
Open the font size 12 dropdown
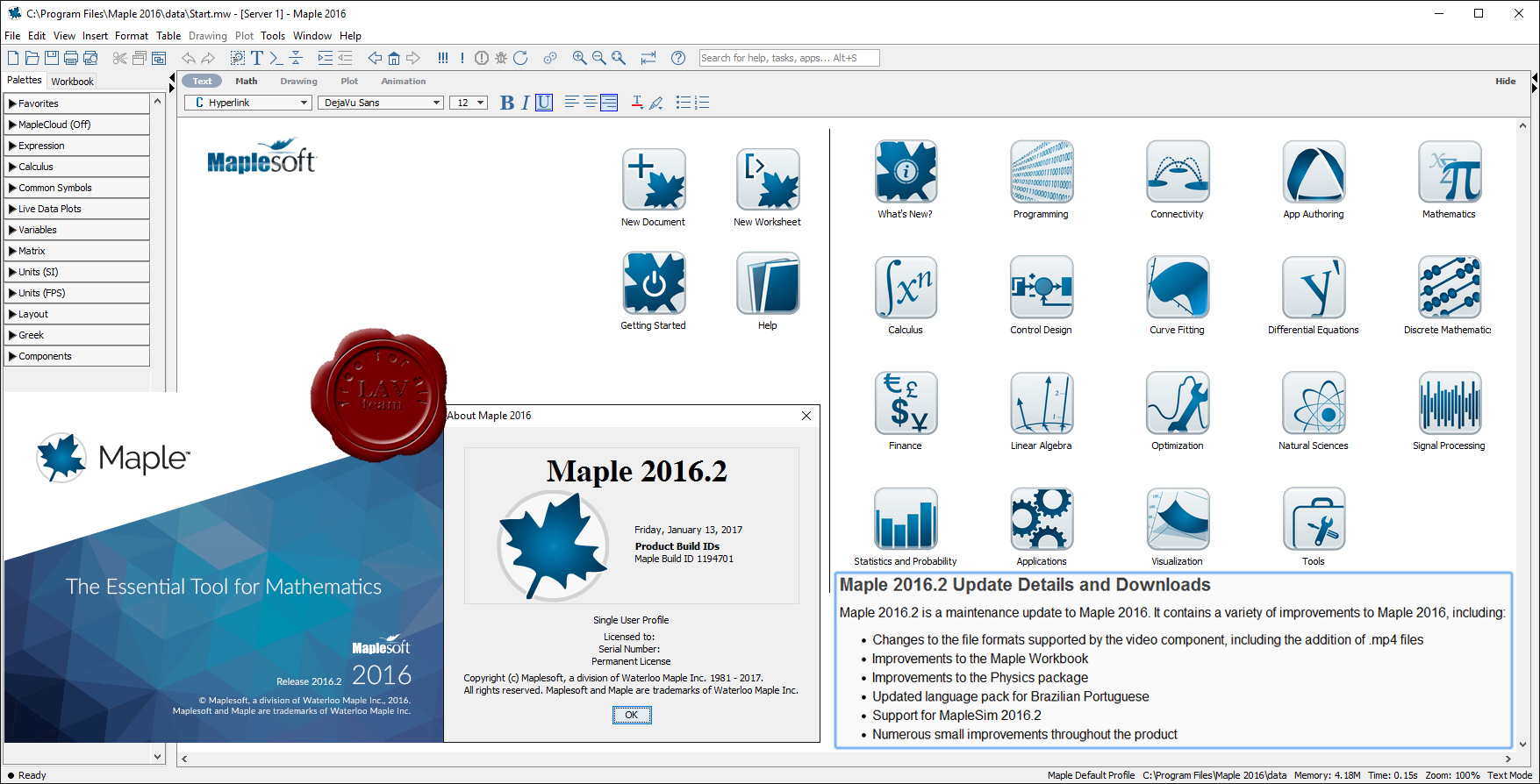point(469,103)
